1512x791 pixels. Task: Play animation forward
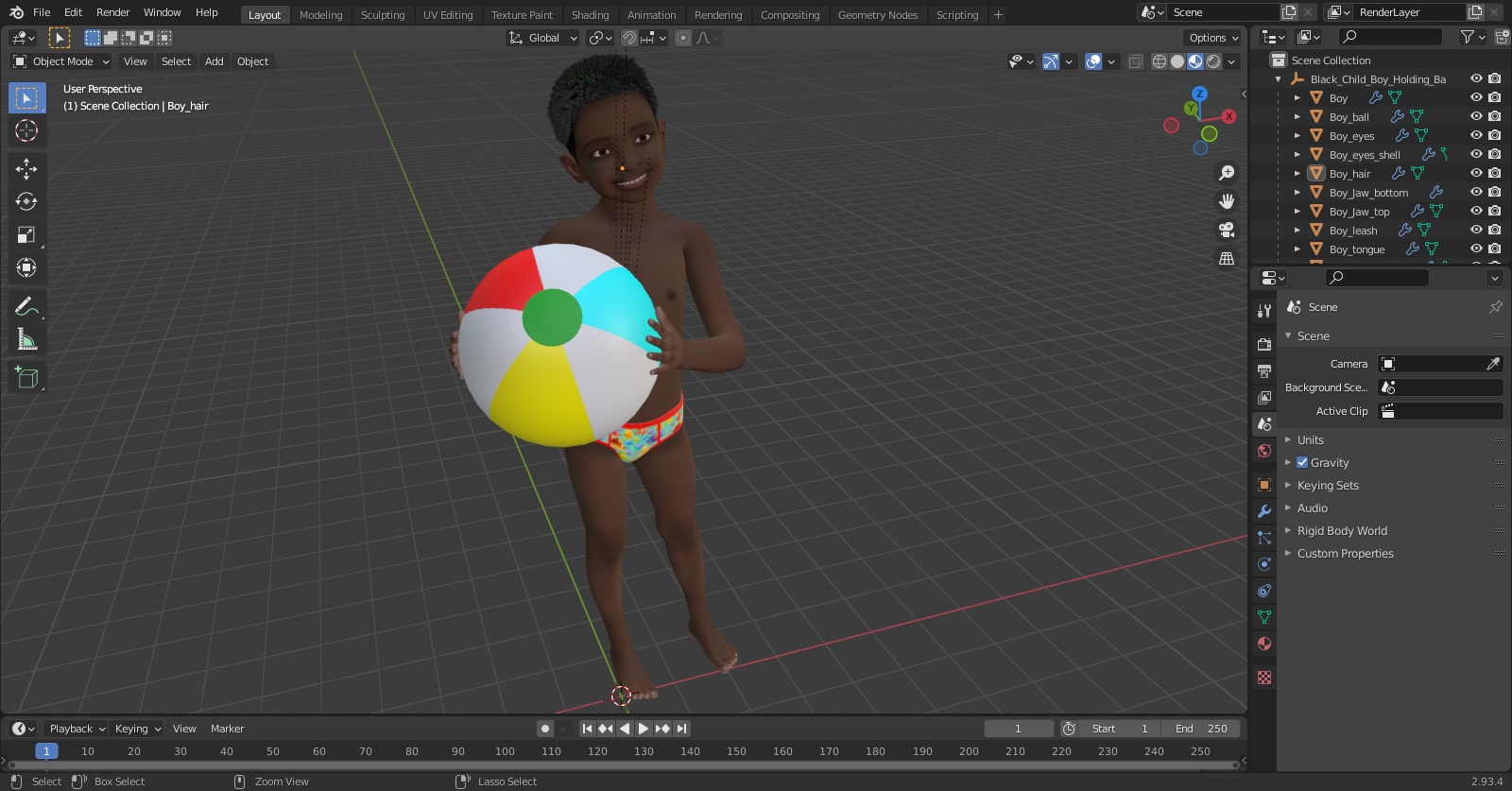click(644, 729)
